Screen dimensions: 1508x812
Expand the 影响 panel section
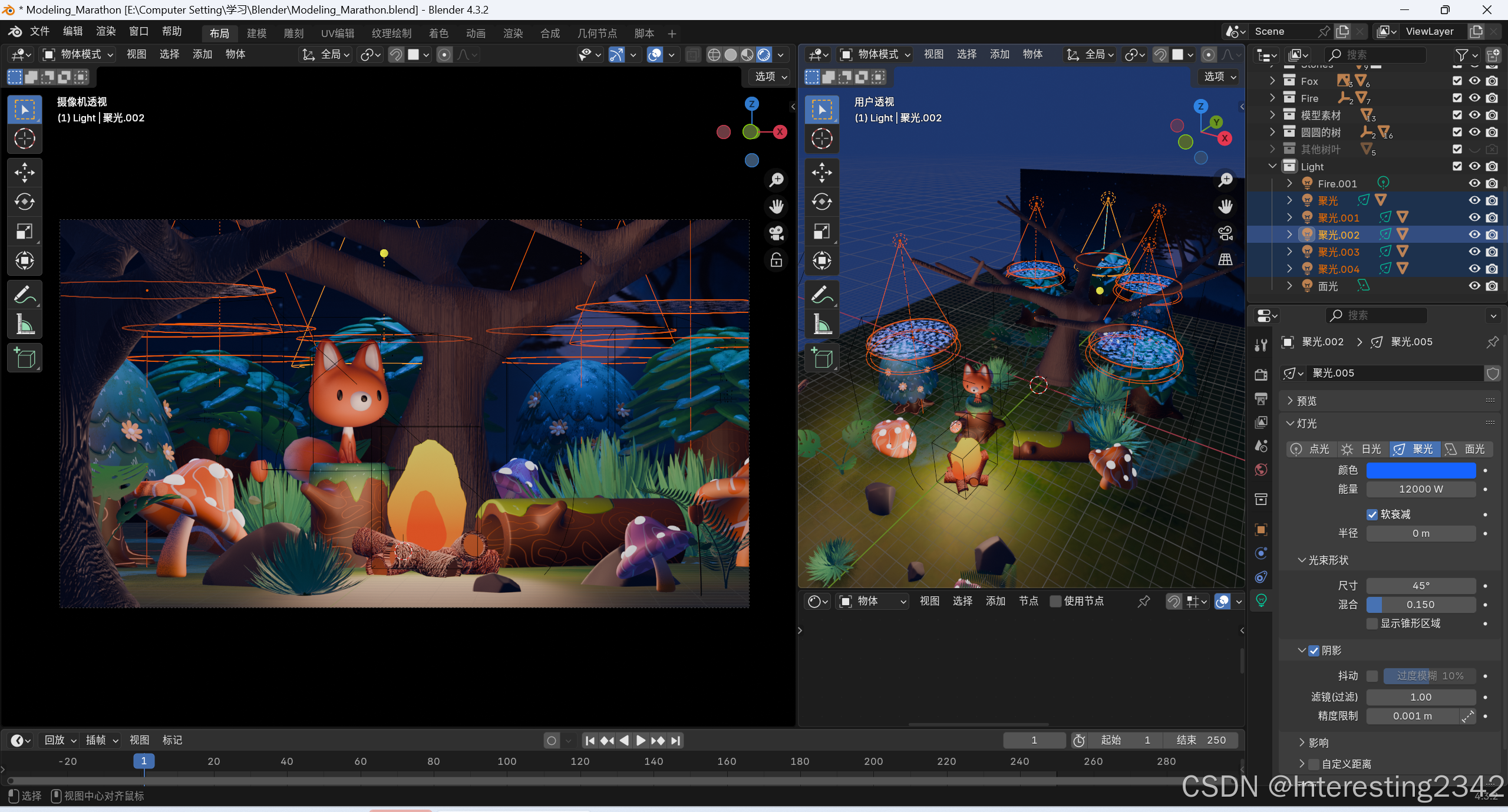tap(1318, 742)
